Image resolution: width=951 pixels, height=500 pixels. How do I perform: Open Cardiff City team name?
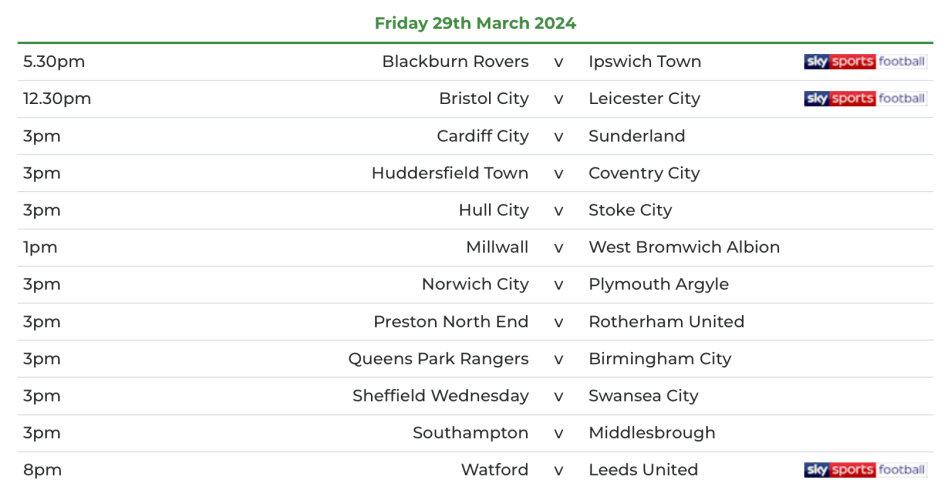[483, 136]
